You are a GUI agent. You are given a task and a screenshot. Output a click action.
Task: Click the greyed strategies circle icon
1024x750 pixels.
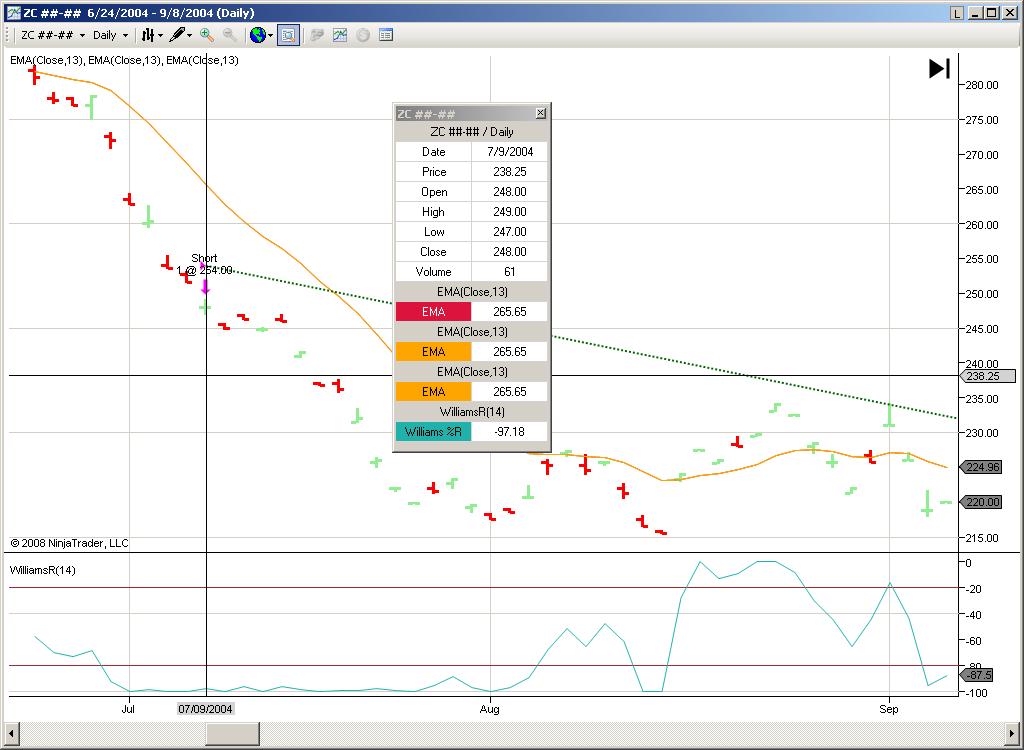[363, 35]
